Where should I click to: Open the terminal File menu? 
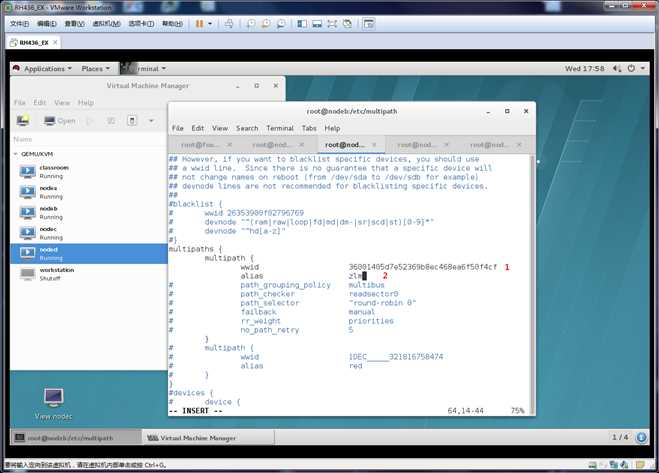coord(178,128)
